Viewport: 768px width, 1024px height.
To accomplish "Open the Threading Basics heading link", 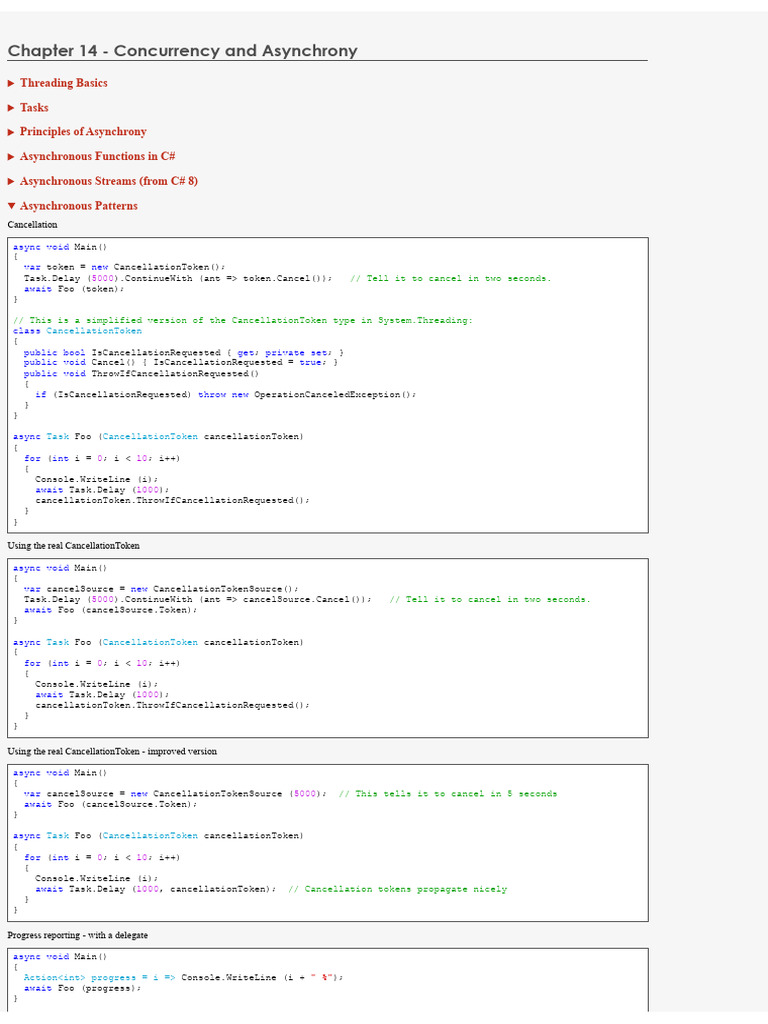I will click(x=63, y=83).
